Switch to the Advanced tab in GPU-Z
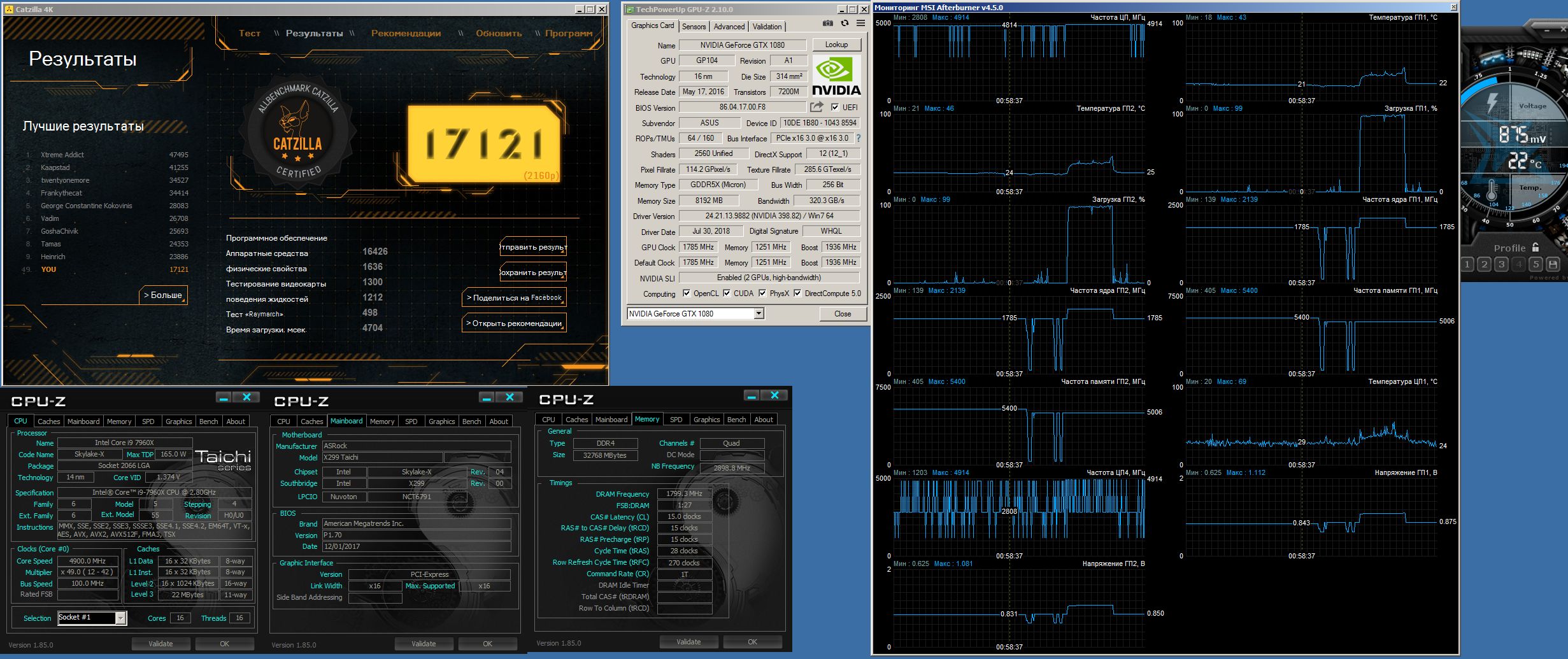 729,26
